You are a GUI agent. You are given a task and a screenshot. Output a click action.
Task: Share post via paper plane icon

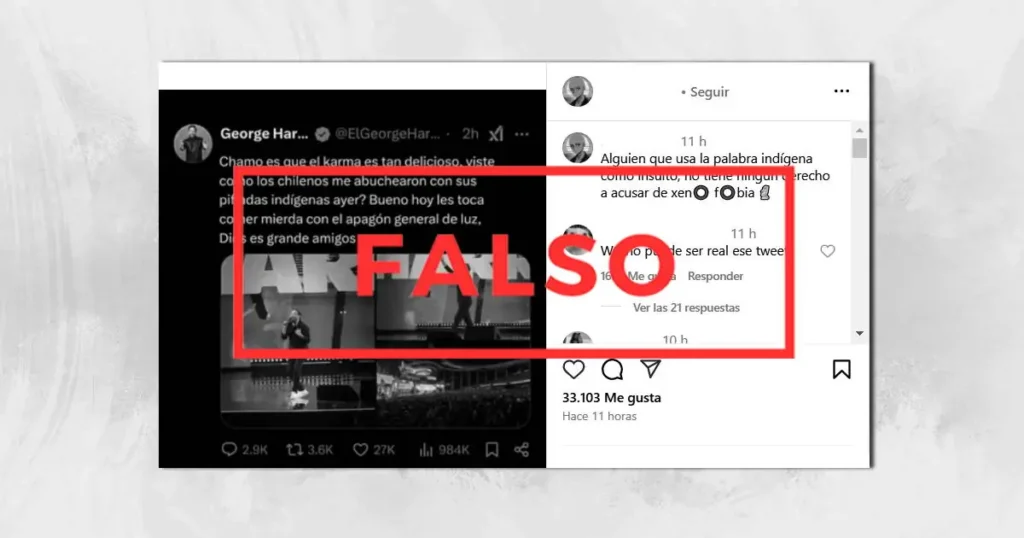[650, 369]
